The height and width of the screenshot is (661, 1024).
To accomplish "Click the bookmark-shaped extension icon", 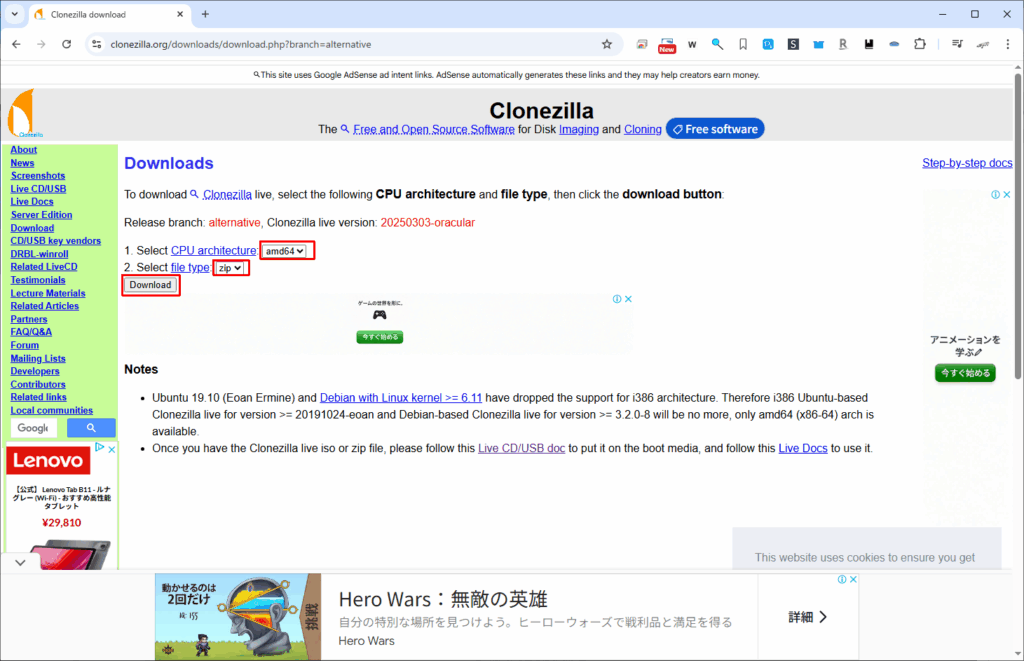I will (743, 44).
